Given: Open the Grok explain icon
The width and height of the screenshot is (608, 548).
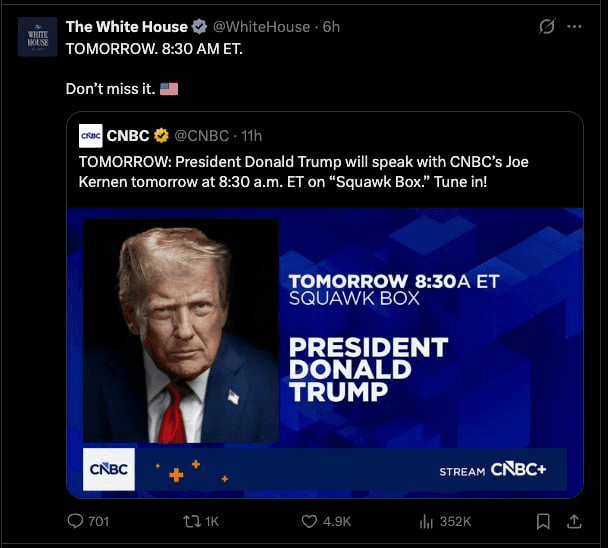Looking at the screenshot, I should tap(546, 27).
